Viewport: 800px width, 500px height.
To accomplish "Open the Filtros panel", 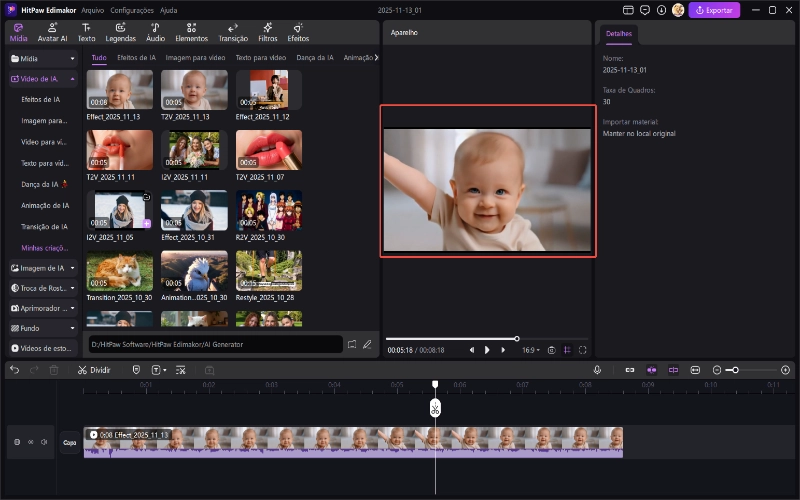I will (267, 32).
